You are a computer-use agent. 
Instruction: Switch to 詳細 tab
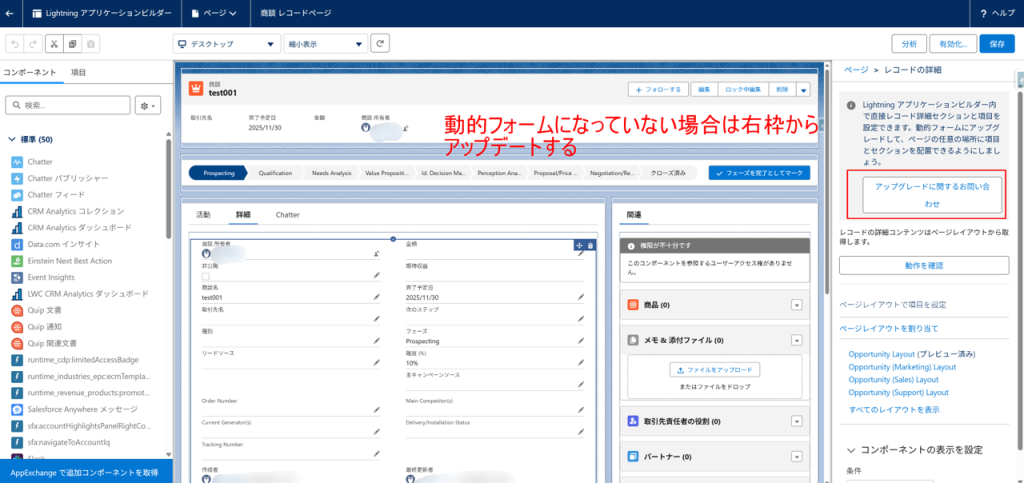point(244,214)
